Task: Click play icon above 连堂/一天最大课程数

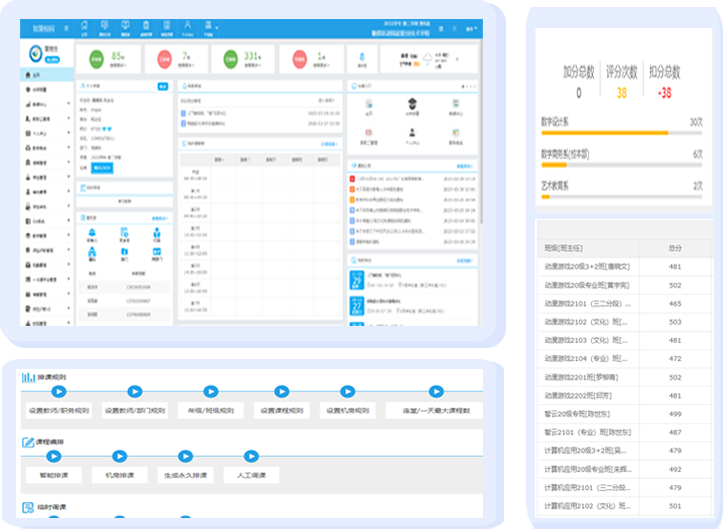Action: click(x=436, y=392)
